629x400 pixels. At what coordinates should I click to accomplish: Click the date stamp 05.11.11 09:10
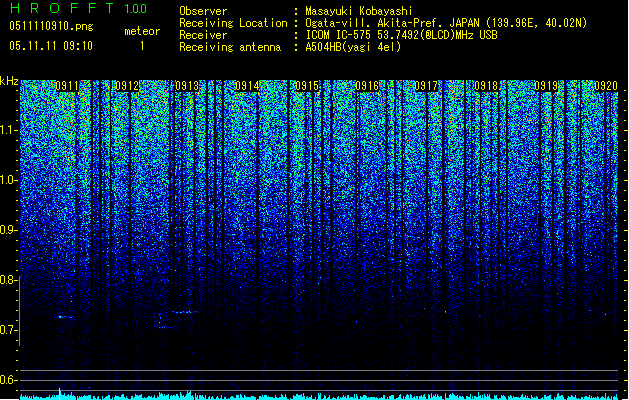(x=51, y=46)
